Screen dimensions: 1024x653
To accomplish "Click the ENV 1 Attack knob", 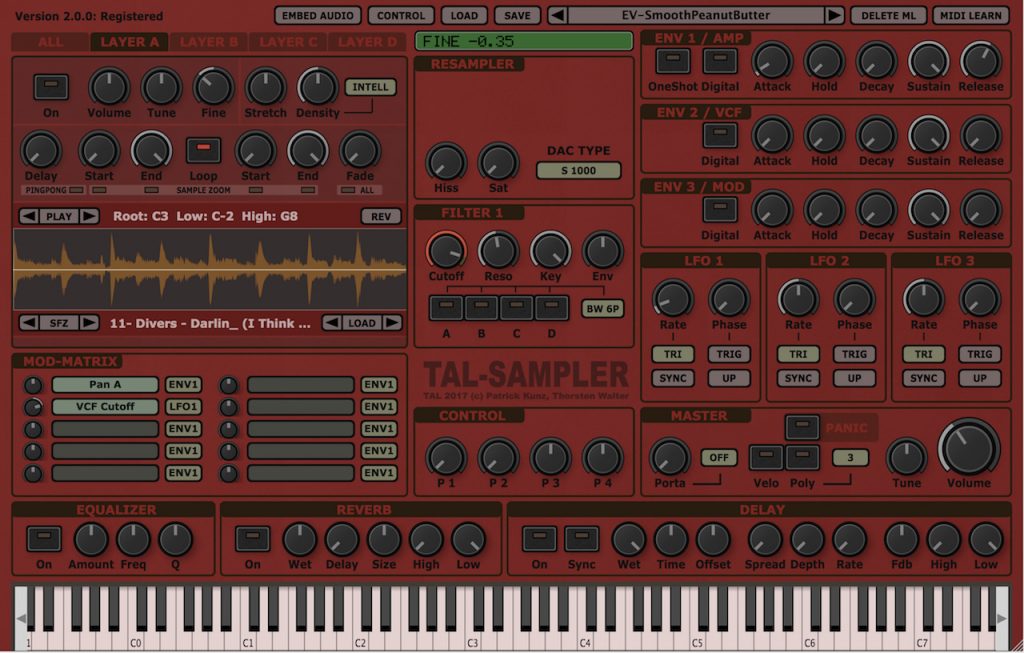I will click(772, 61).
